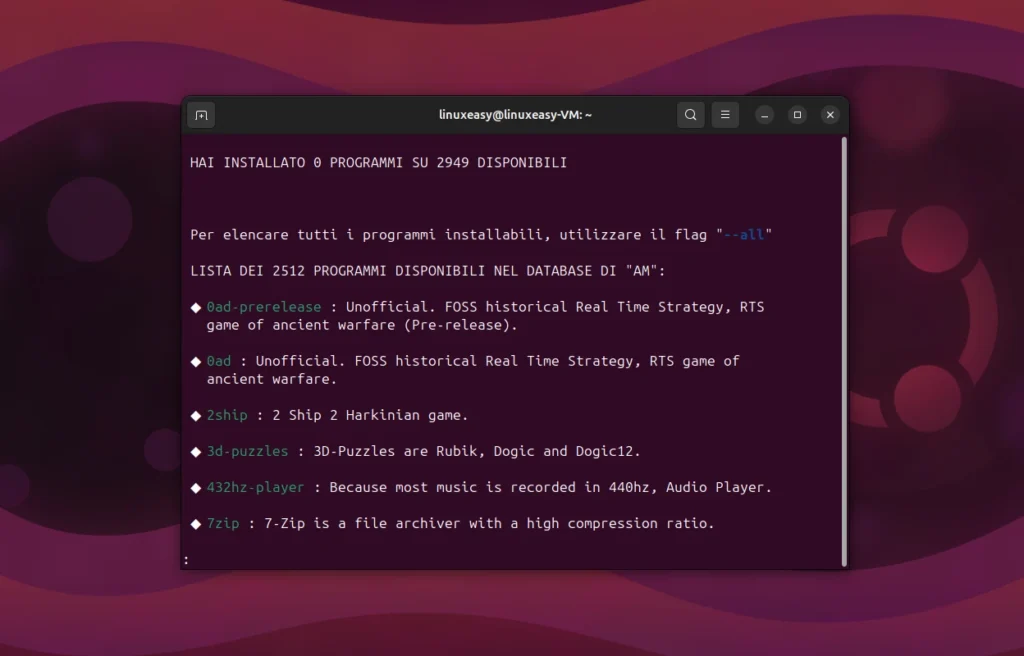Click the colon pager prompt at the bottom
This screenshot has width=1024, height=656.
186,559
